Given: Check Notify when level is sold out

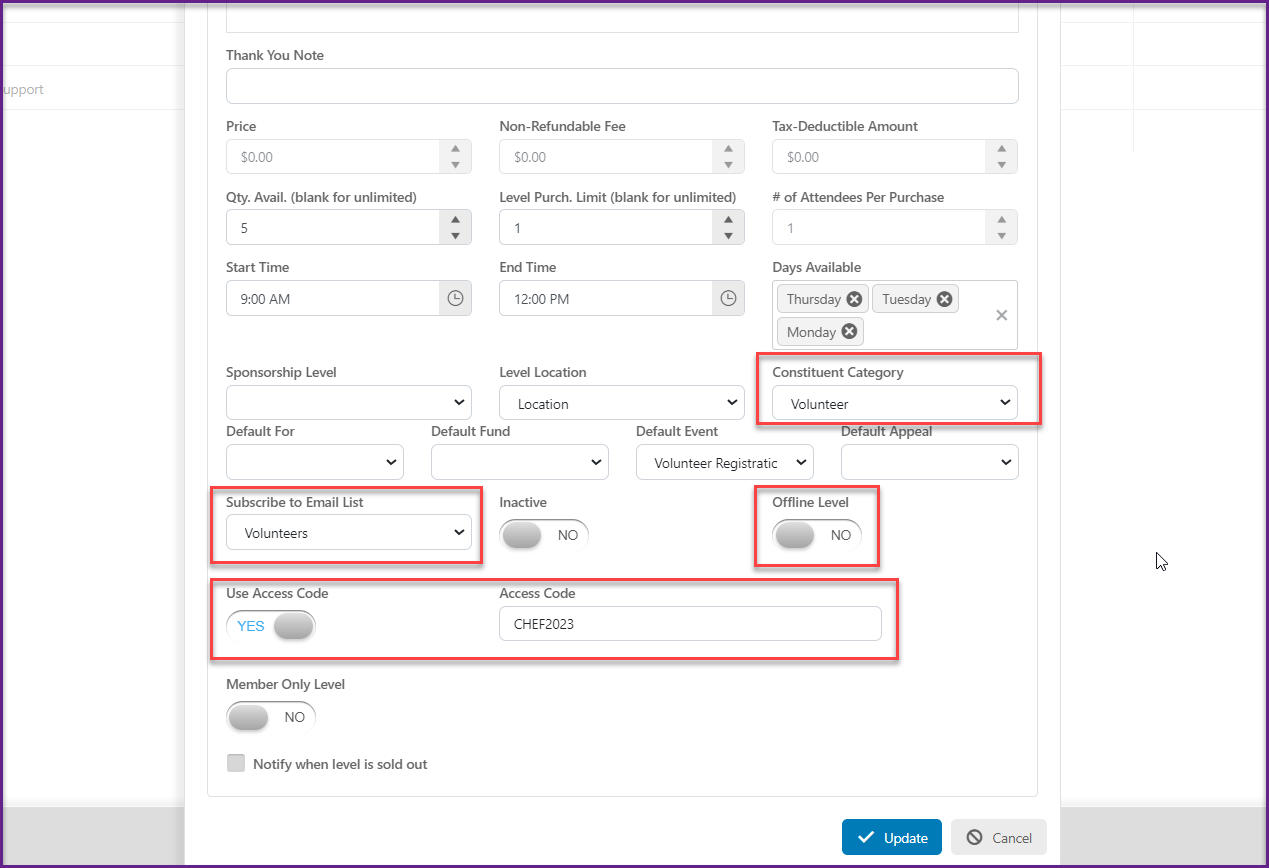Looking at the screenshot, I should coord(236,763).
